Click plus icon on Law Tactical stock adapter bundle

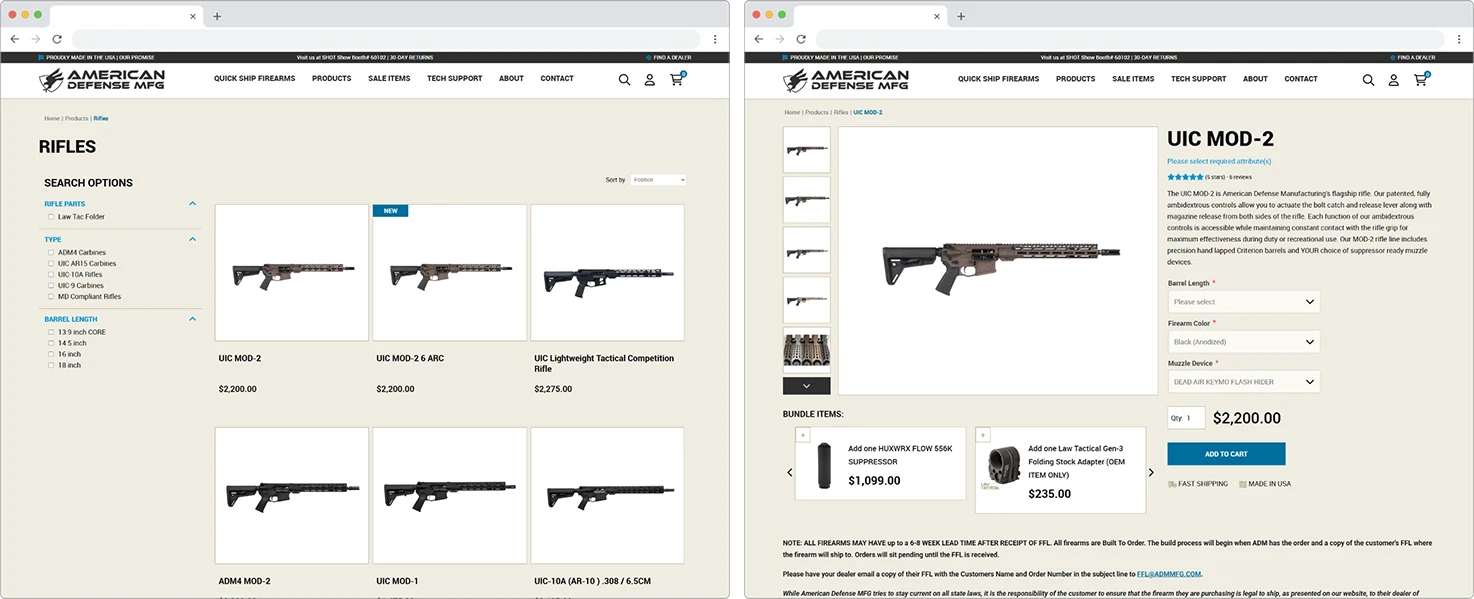click(x=983, y=434)
